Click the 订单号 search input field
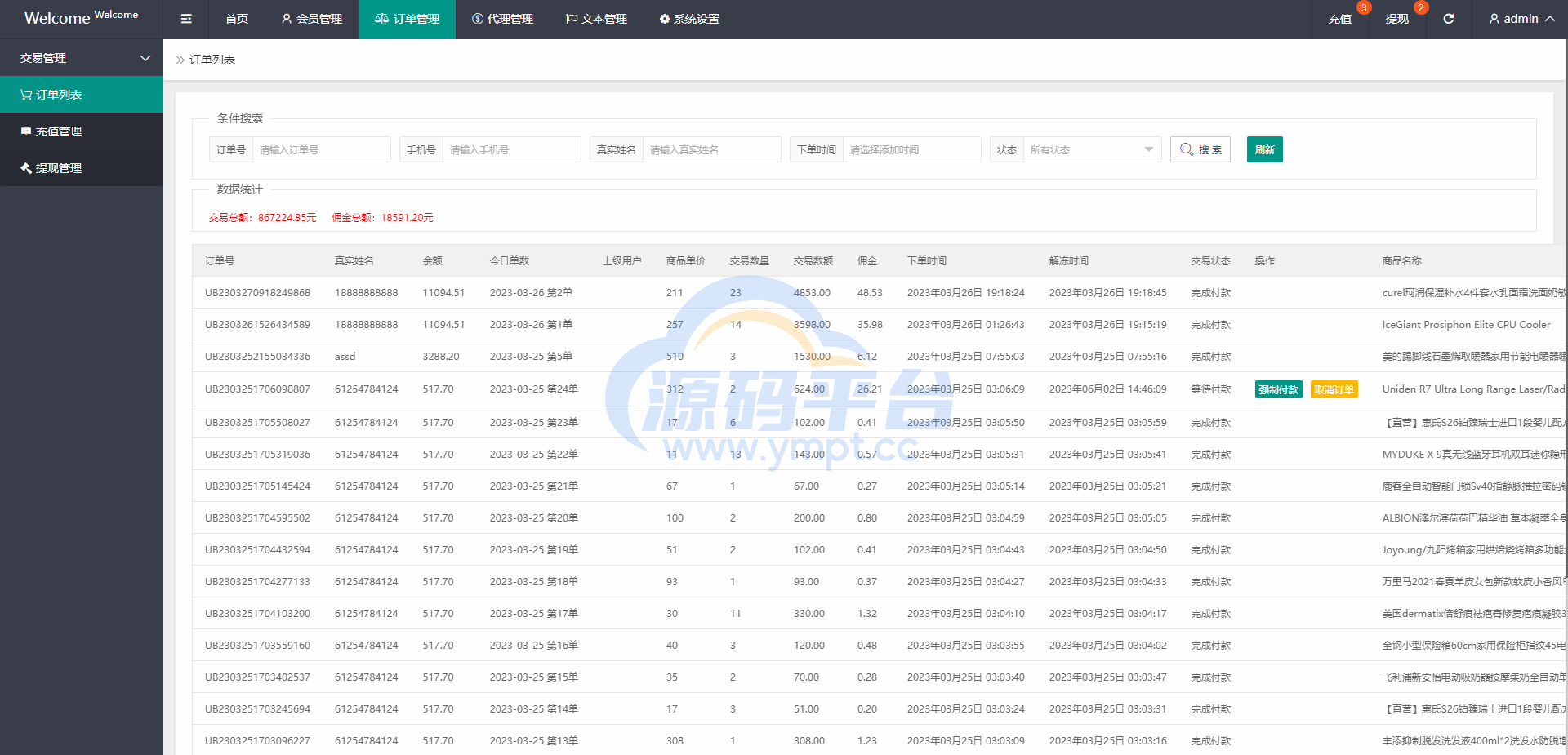Screen dimensions: 1568x755 (322, 150)
